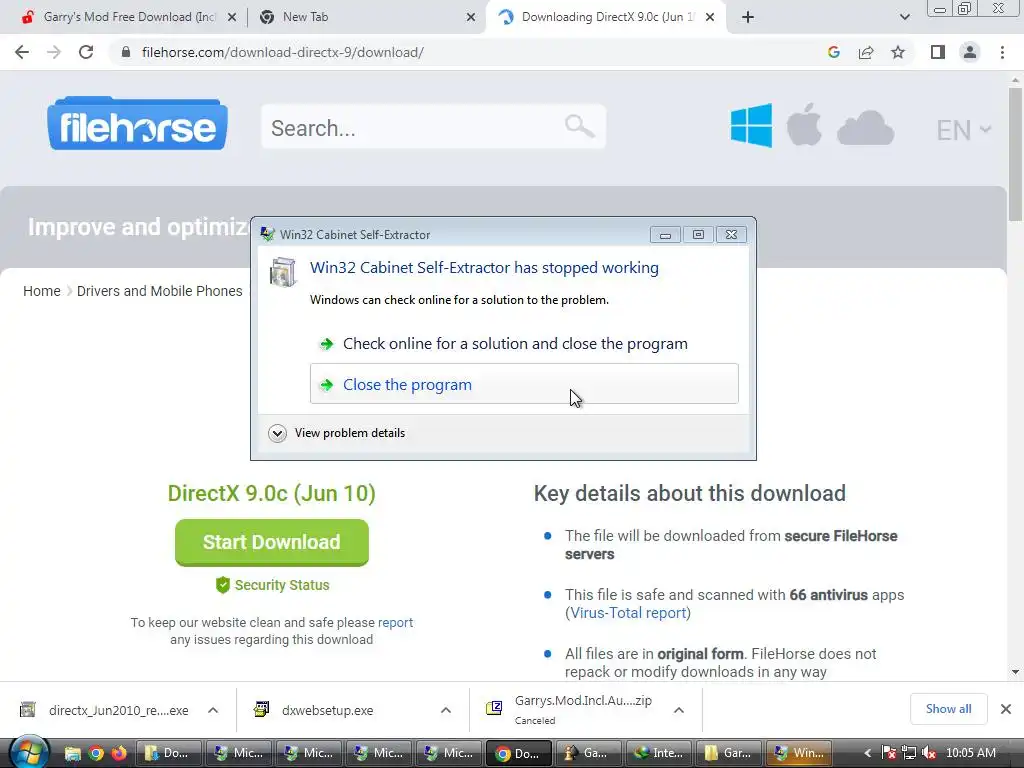1024x768 pixels.
Task: Switch to the Win... taskbar button
Action: tap(799, 753)
